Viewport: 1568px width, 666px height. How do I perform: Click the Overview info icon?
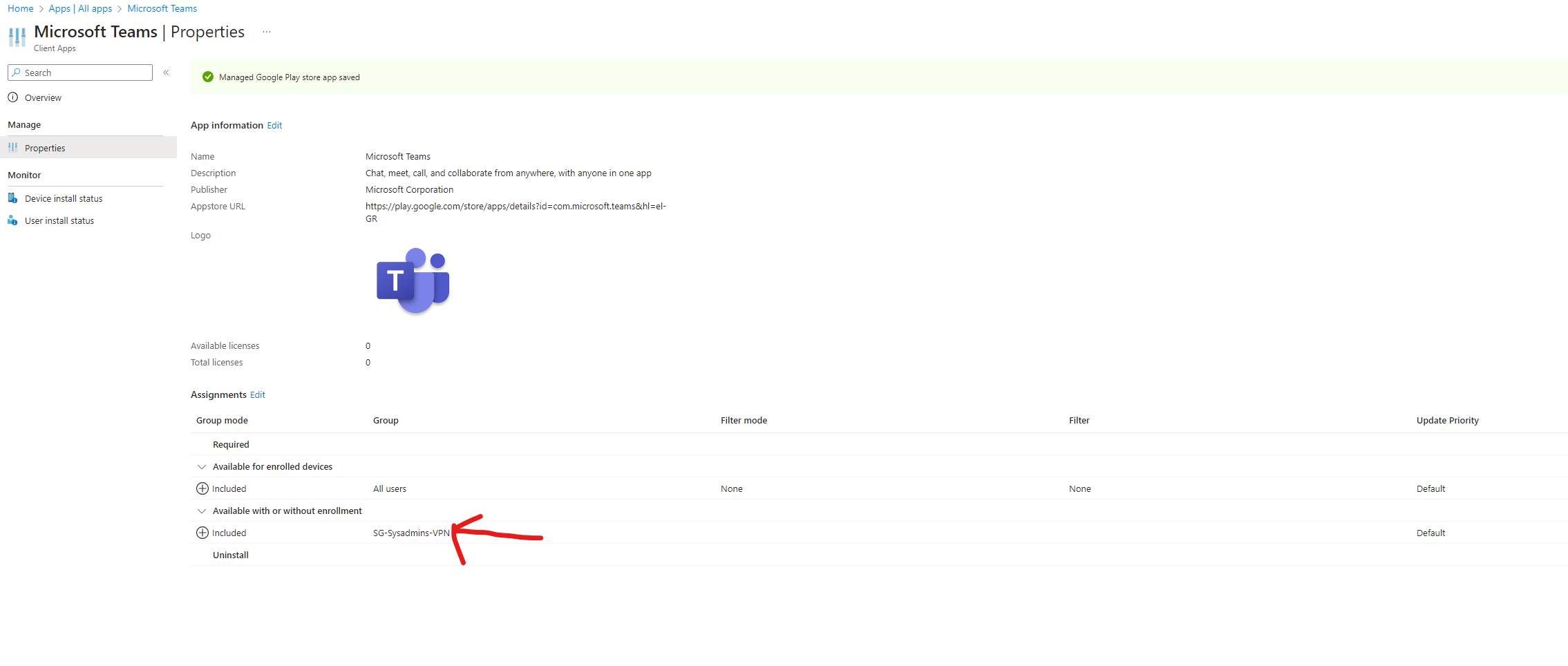(x=13, y=97)
